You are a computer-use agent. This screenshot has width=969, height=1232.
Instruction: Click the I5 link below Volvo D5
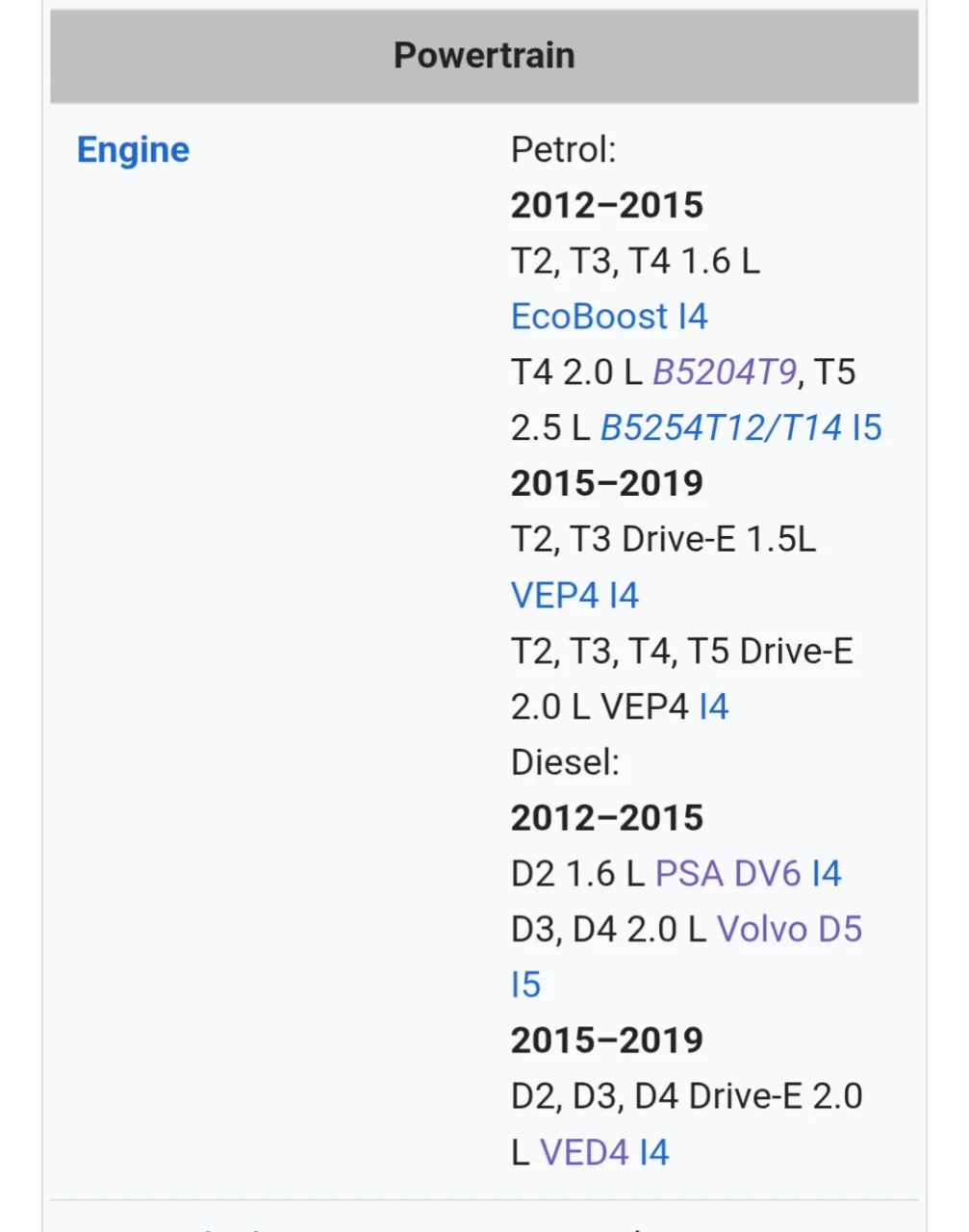click(526, 986)
